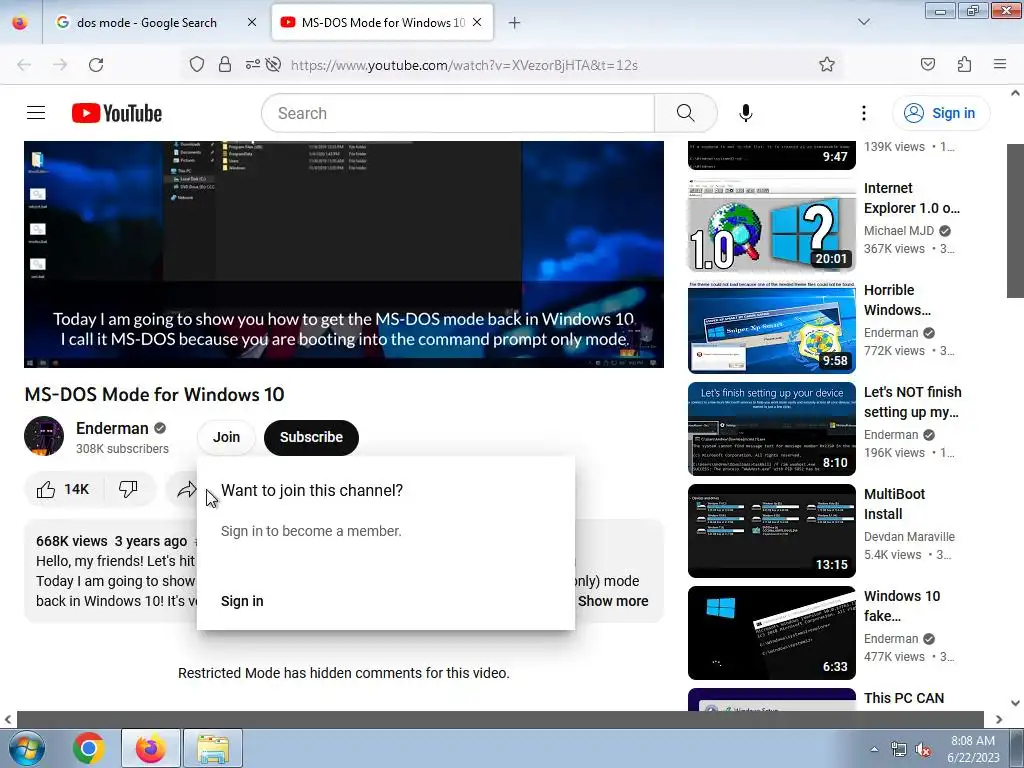Go forward with the forward arrow
This screenshot has width=1024, height=768.
click(60, 65)
